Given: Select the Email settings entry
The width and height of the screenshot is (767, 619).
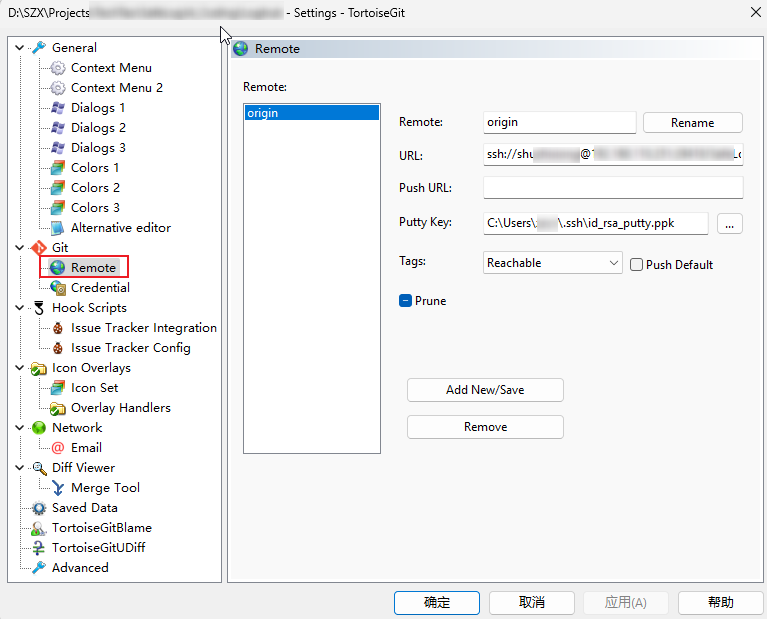Looking at the screenshot, I should (86, 448).
